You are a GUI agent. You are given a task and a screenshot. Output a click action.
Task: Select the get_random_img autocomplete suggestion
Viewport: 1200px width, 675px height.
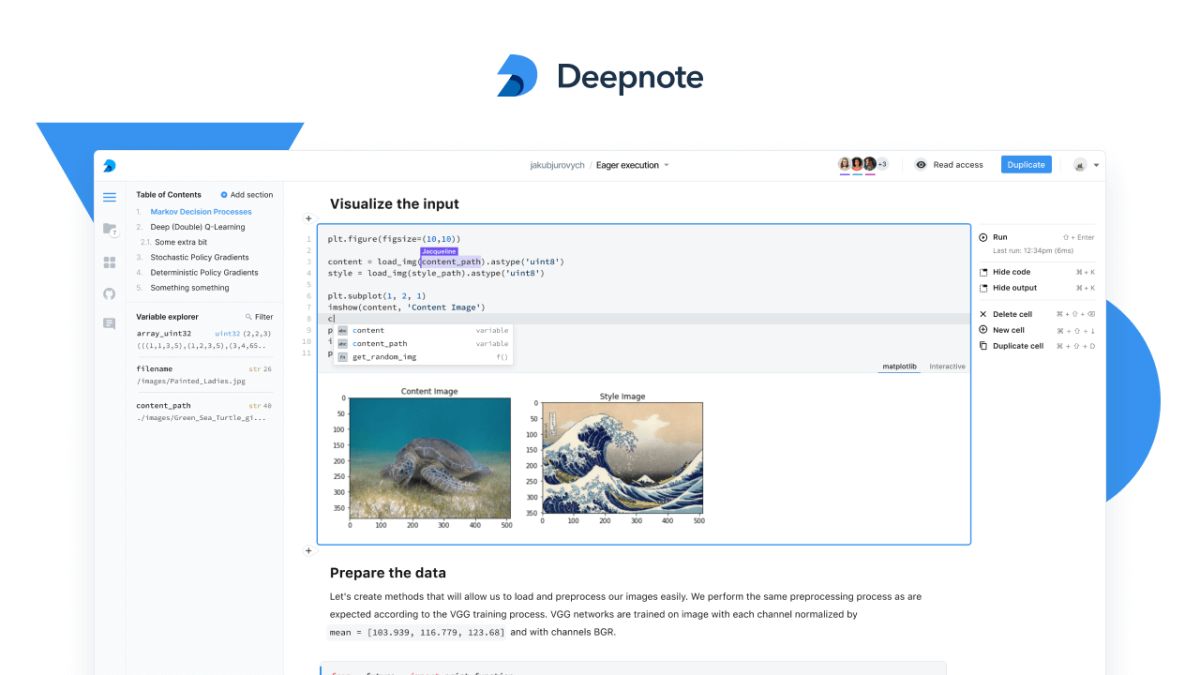coord(423,356)
